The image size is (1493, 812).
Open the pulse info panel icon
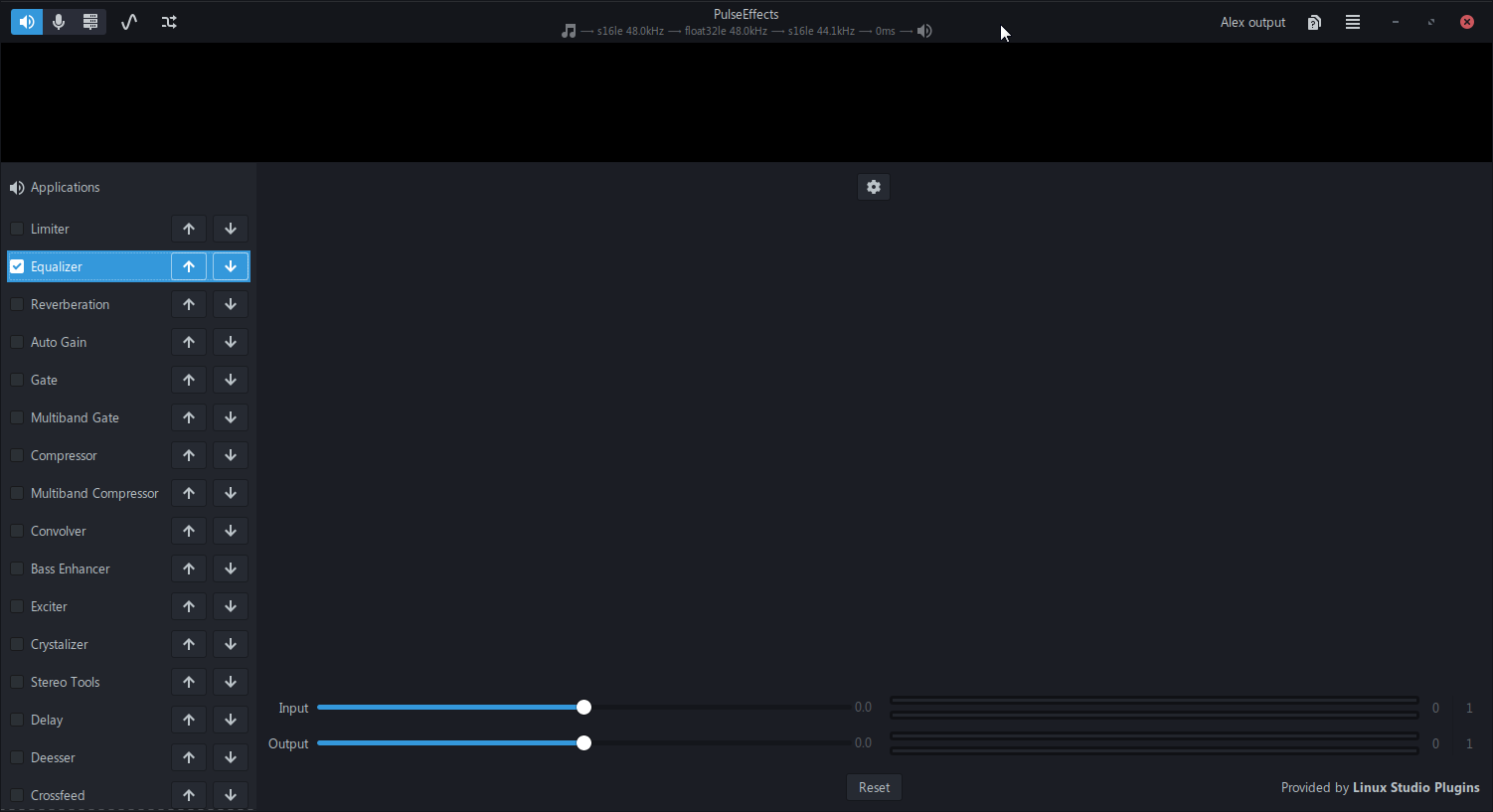click(90, 22)
